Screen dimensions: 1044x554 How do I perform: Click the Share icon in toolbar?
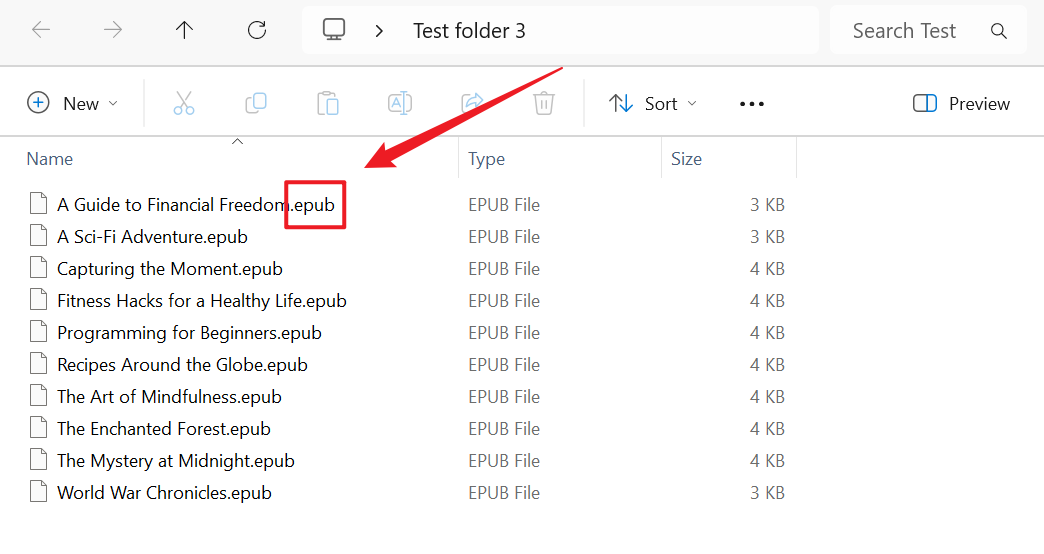coord(472,103)
